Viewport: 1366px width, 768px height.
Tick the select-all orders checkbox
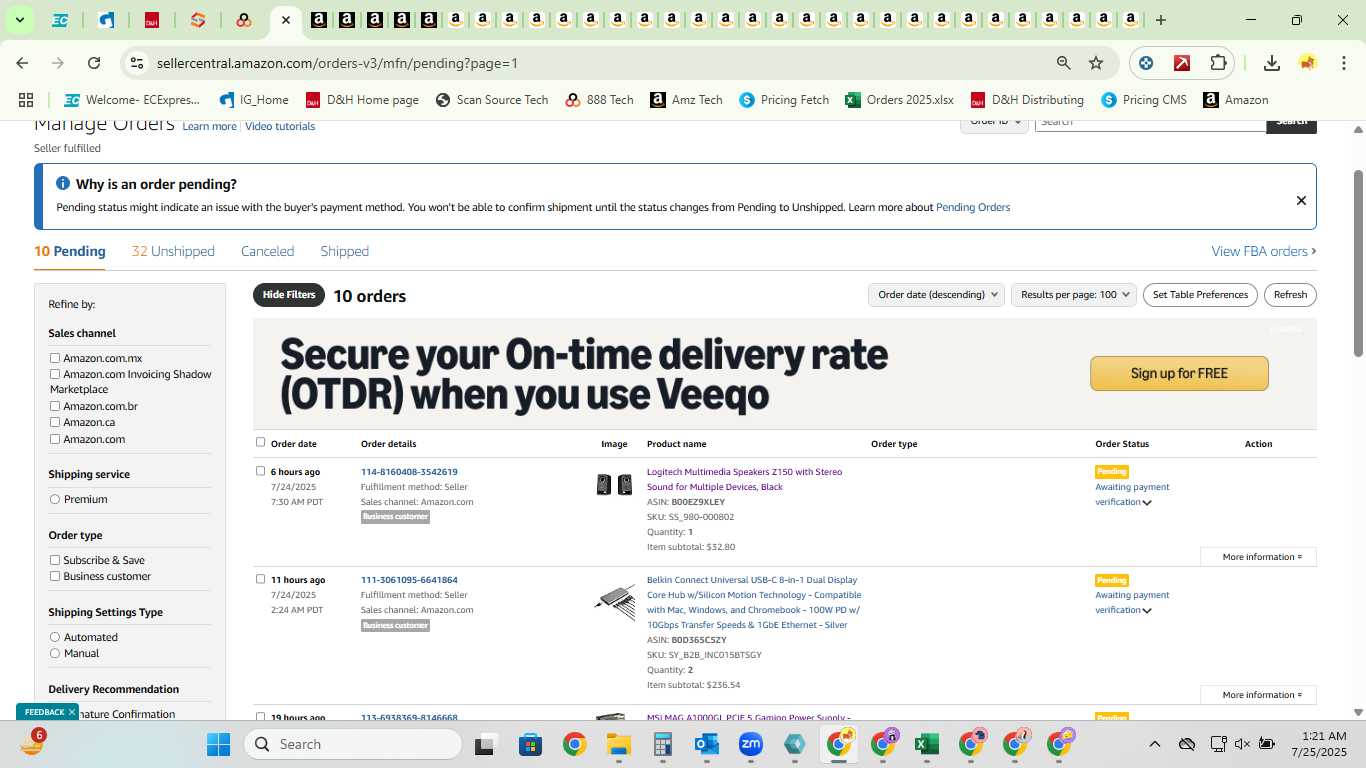(261, 442)
